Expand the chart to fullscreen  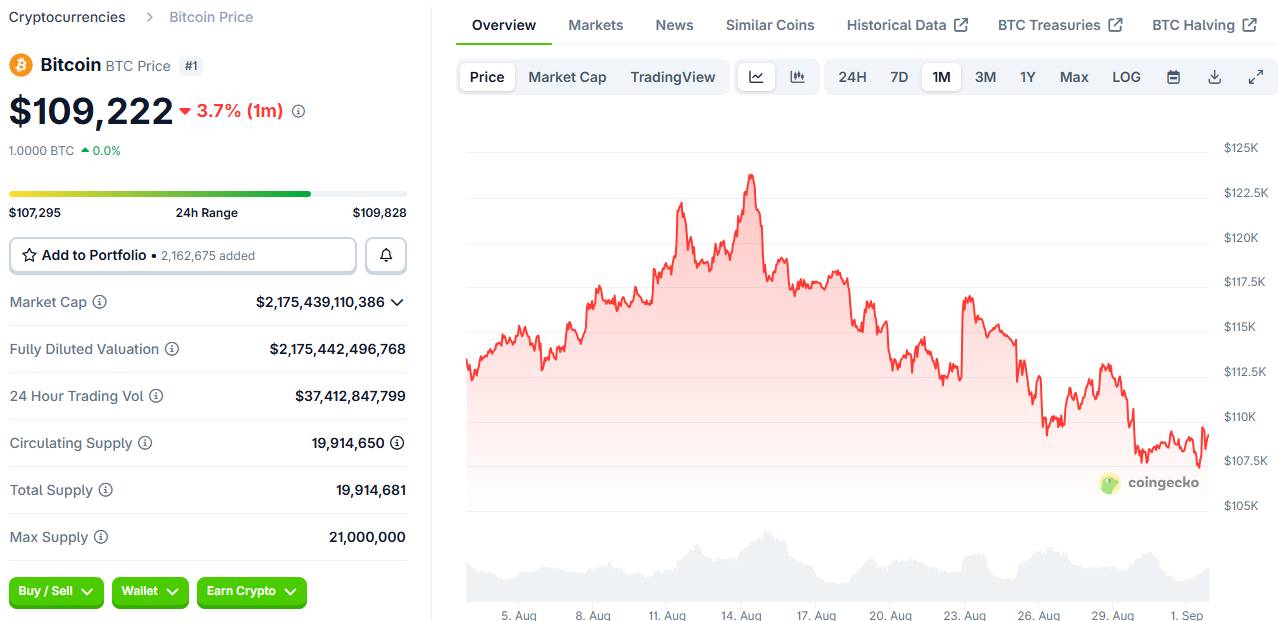[x=1256, y=77]
